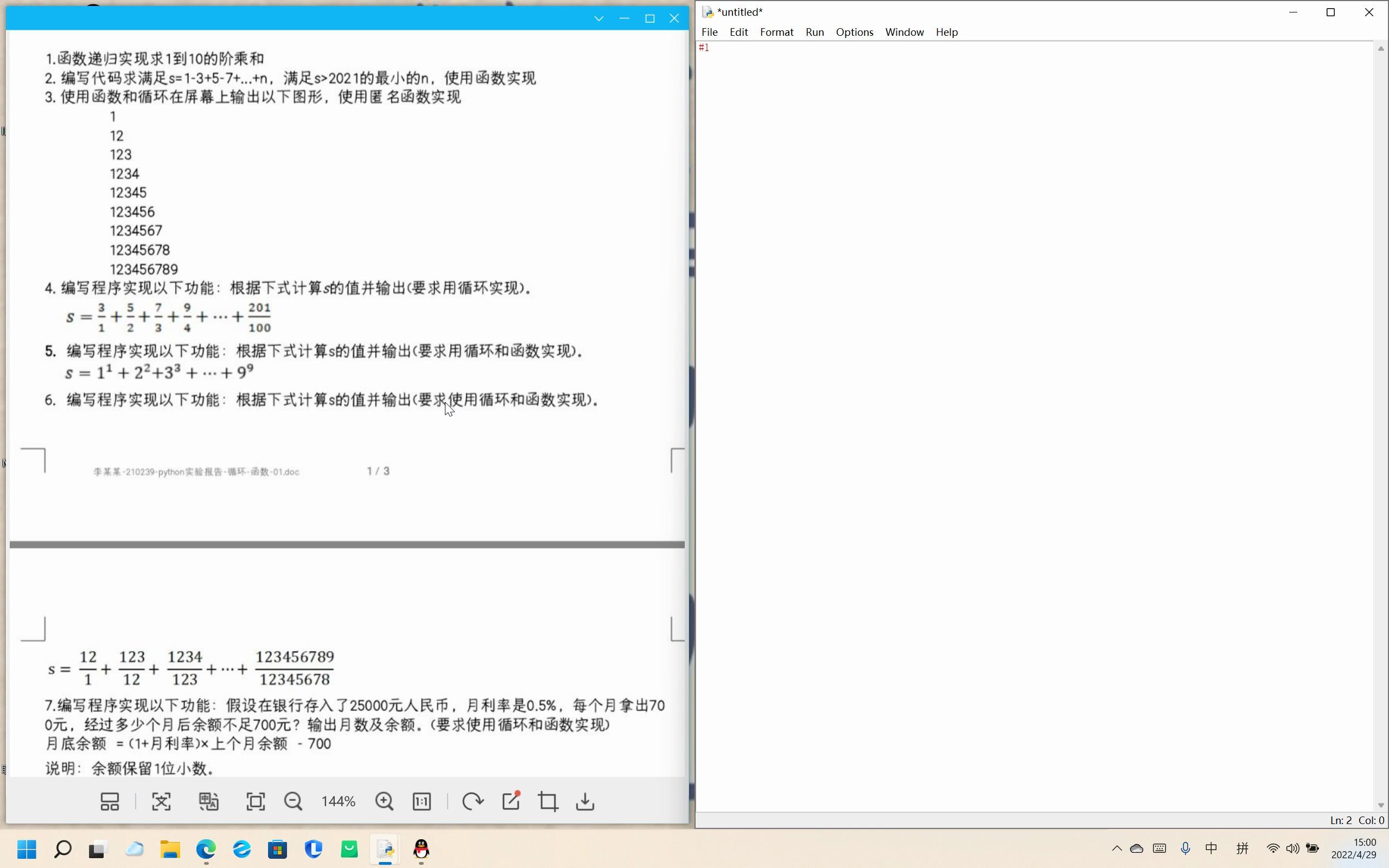Open the Format menu in IDLE
Viewport: 1389px width, 868px height.
tap(776, 32)
